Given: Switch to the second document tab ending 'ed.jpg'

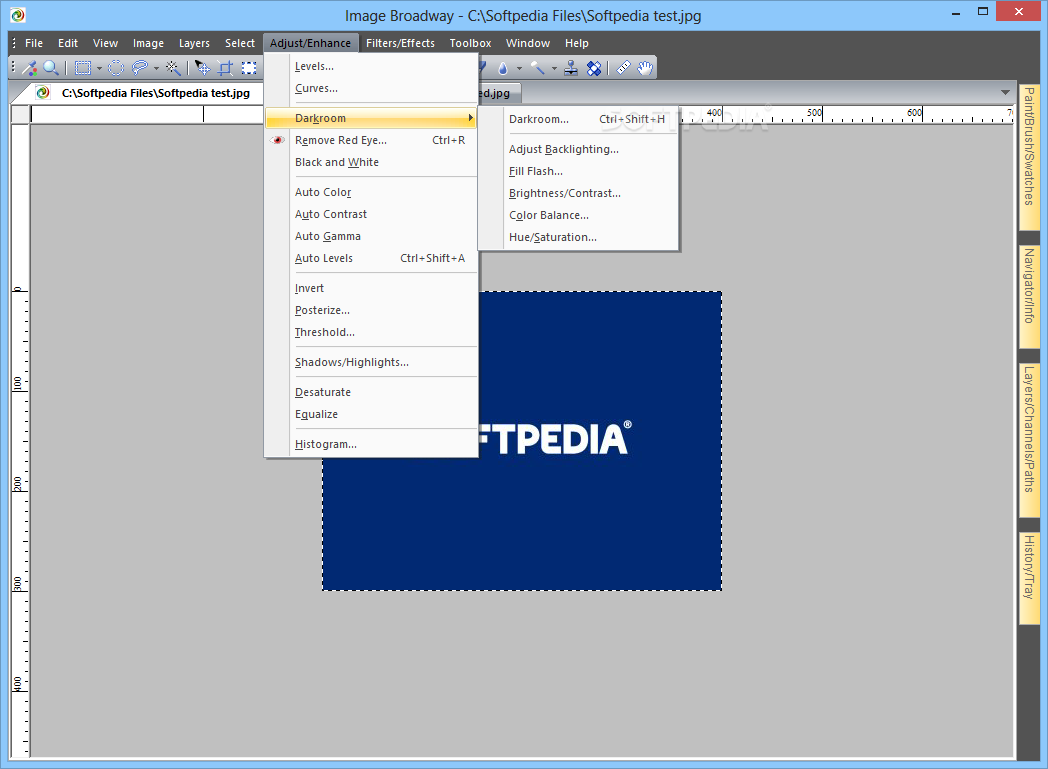Looking at the screenshot, I should pos(498,94).
